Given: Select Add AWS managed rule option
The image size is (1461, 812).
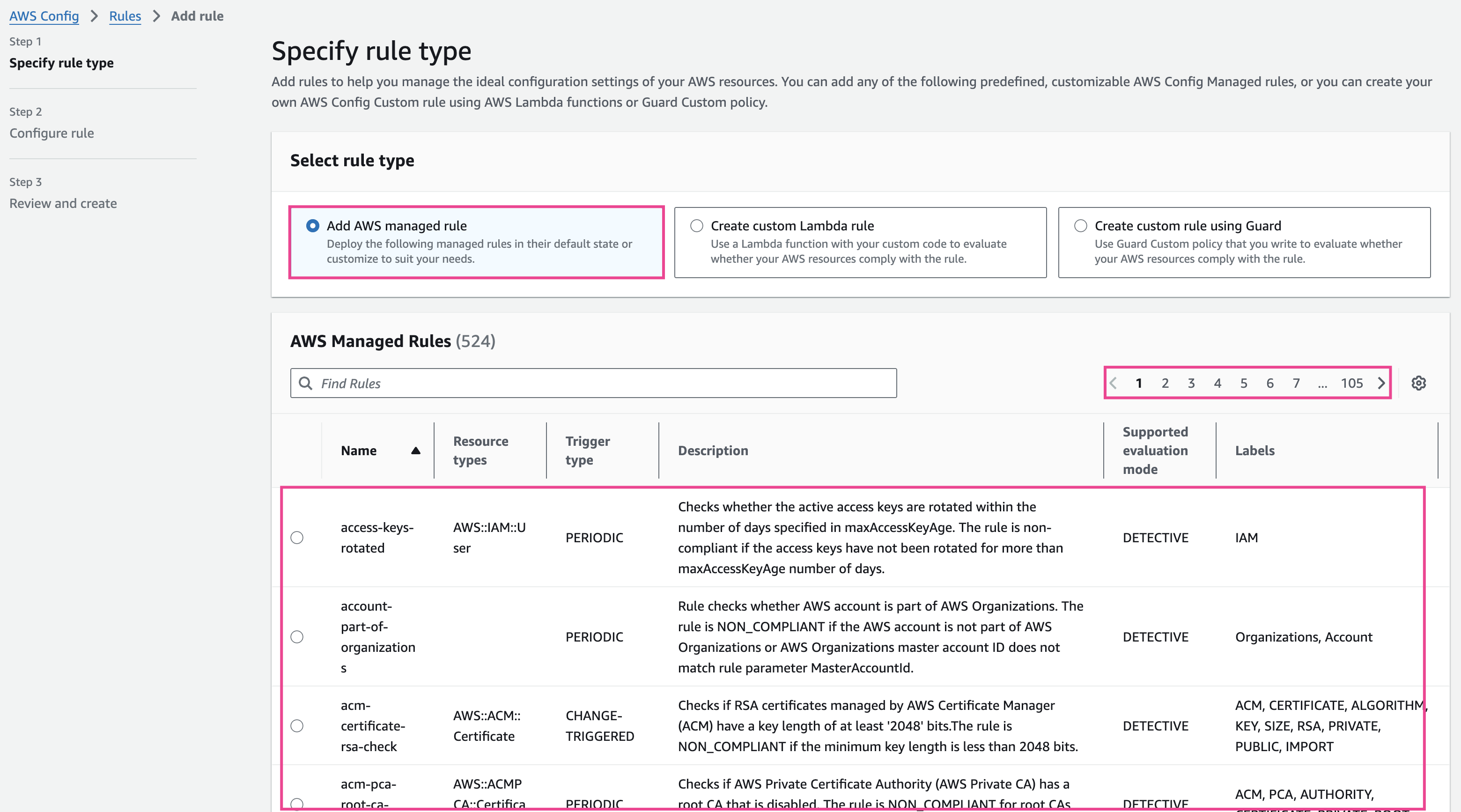Looking at the screenshot, I should 312,226.
